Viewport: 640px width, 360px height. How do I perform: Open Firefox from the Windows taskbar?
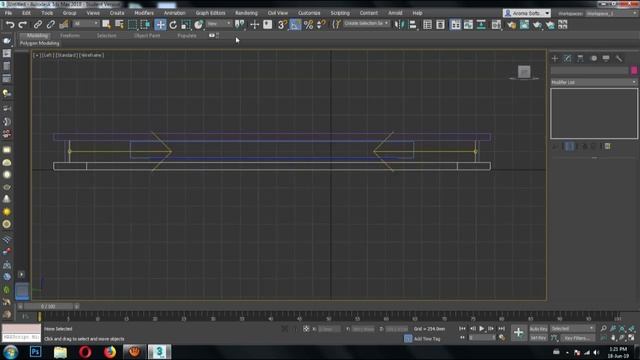(110, 352)
